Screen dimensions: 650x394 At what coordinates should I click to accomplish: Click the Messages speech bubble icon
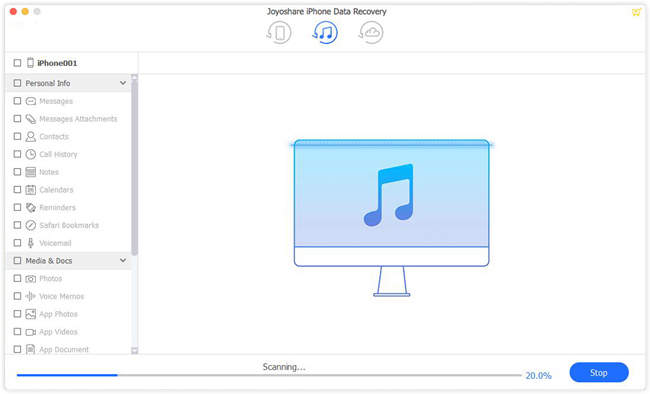tap(31, 101)
